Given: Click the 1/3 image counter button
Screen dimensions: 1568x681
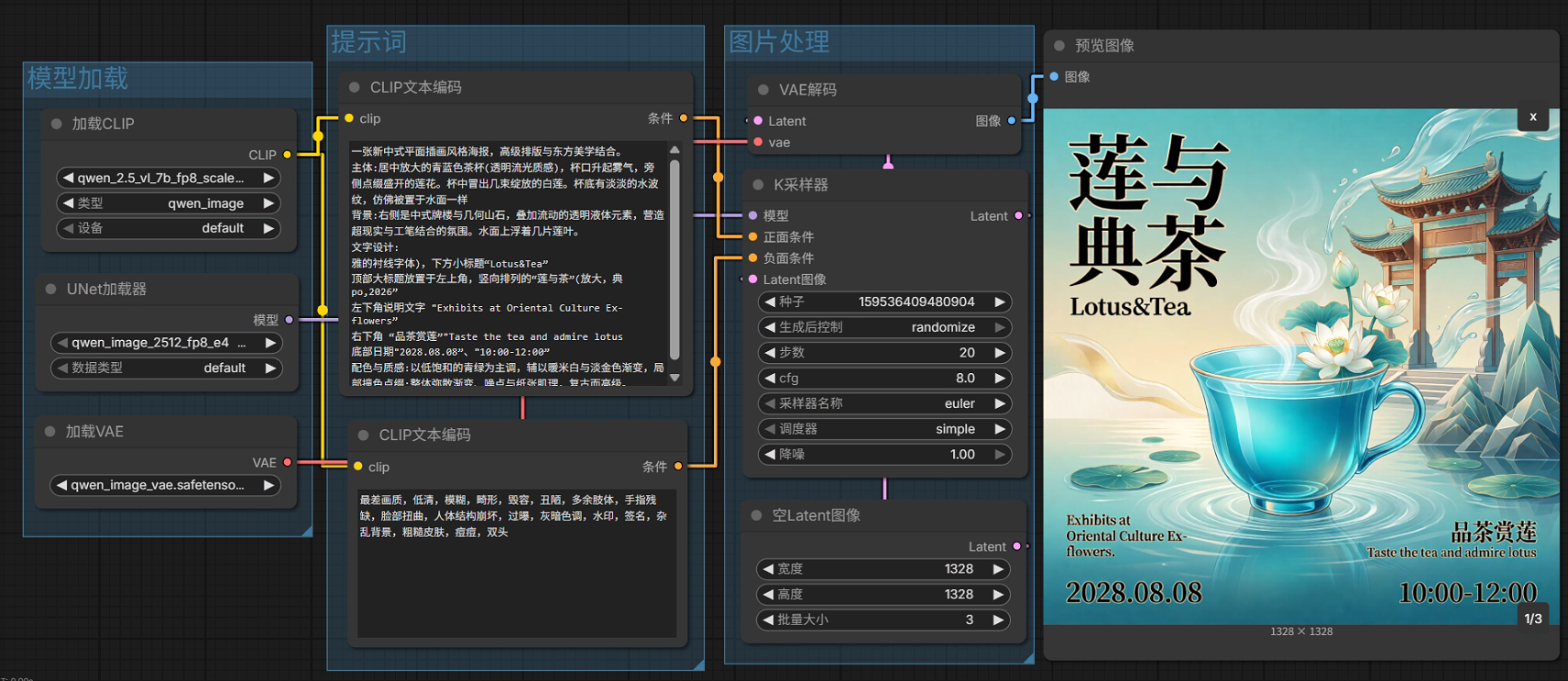Looking at the screenshot, I should pyautogui.click(x=1533, y=619).
